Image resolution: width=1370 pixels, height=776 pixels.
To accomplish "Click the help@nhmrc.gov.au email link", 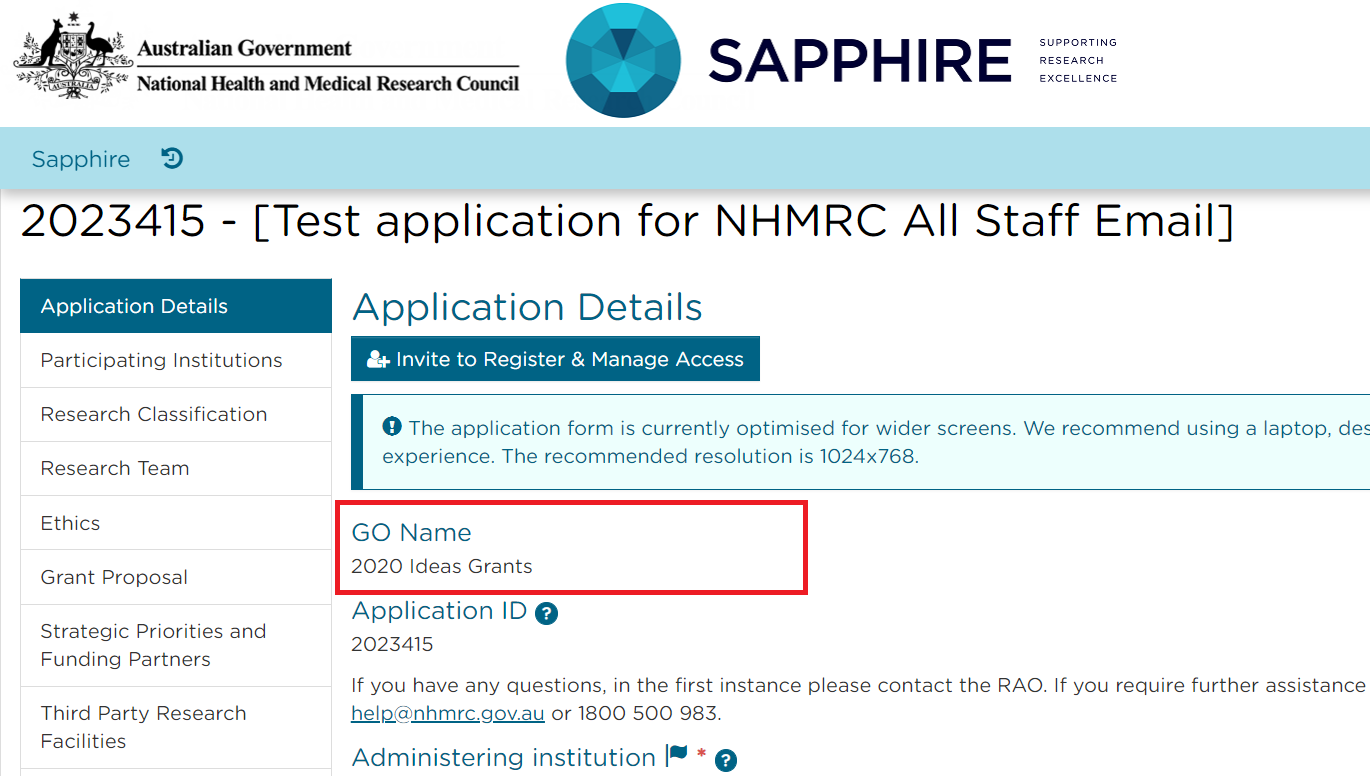I will [448, 714].
